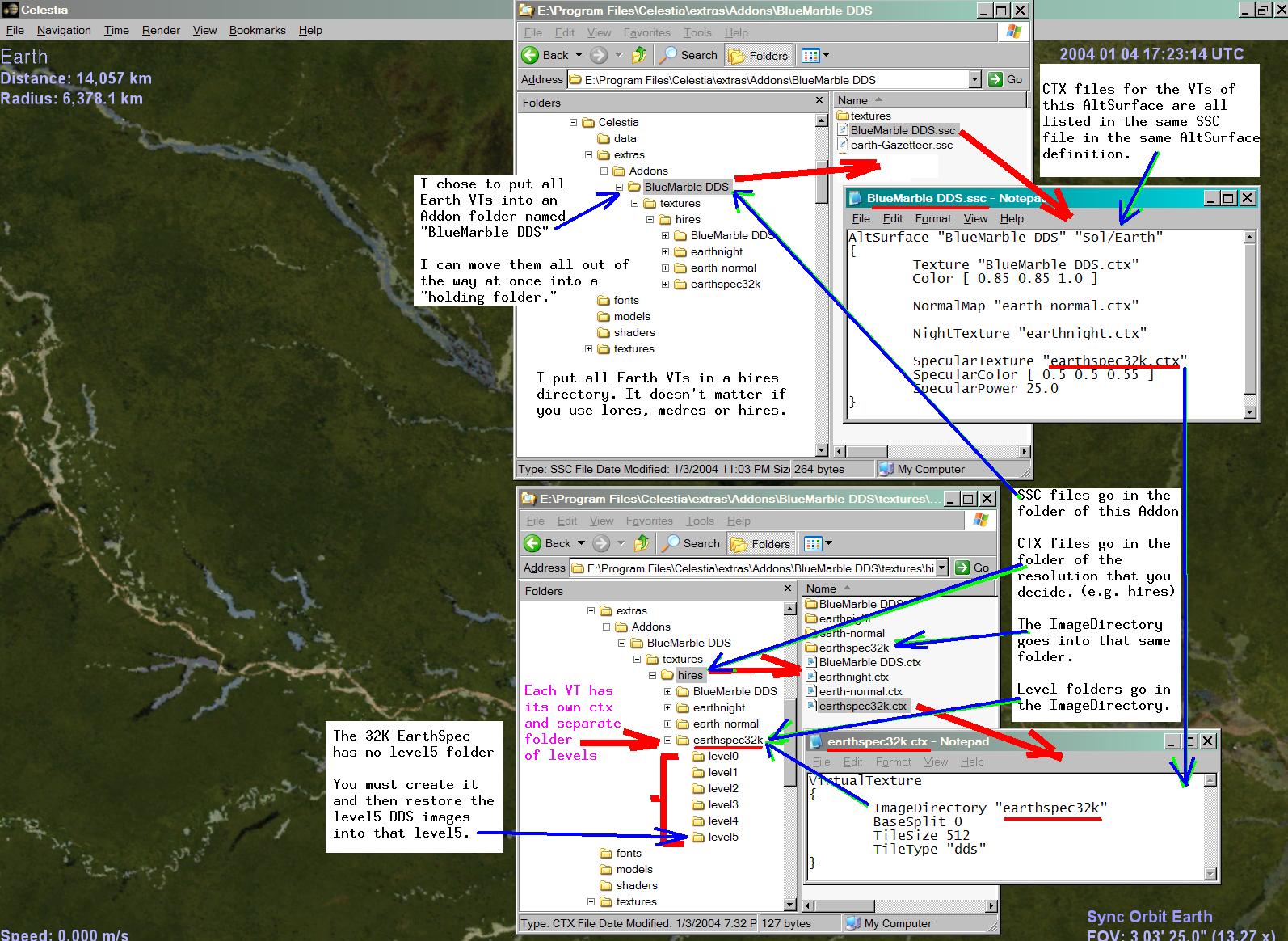Click Up folder icon in upper Explorer window

pos(639,55)
